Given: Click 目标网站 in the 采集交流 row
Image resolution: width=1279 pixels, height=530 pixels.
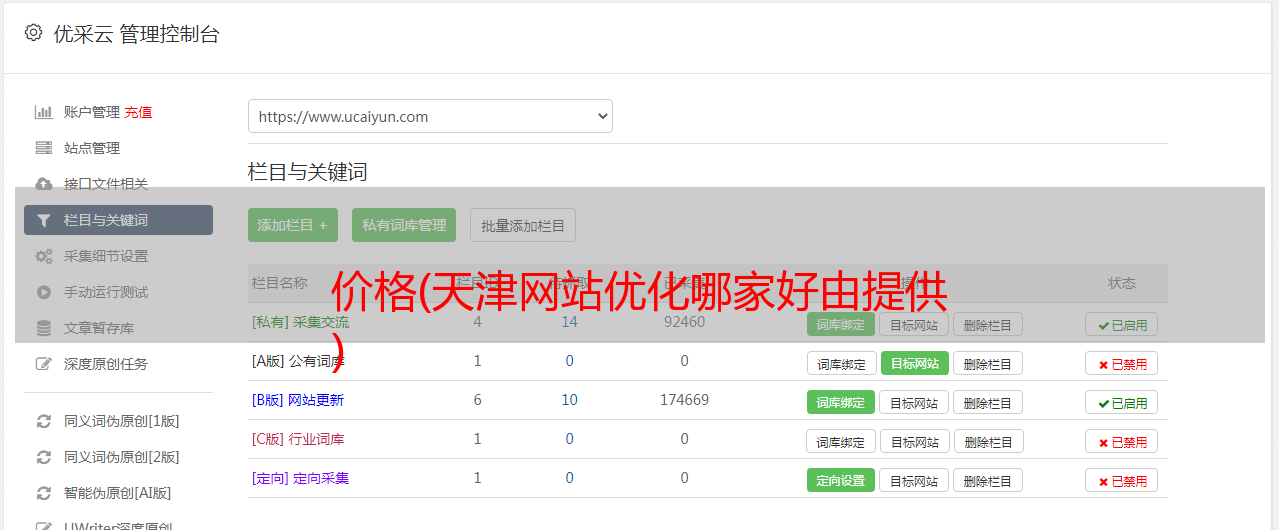Looking at the screenshot, I should coord(914,324).
